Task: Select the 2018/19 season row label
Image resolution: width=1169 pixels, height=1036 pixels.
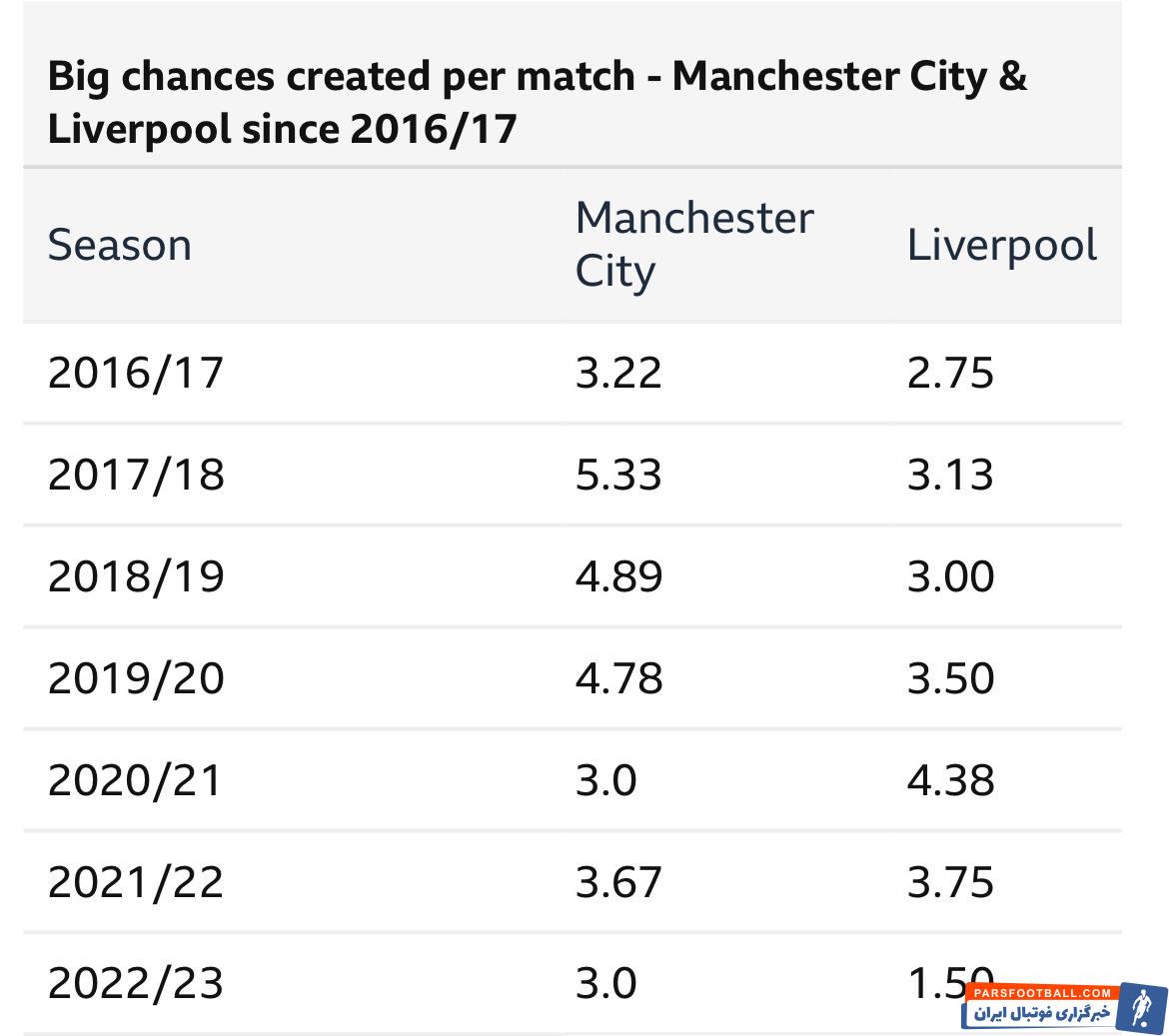Action: click(x=135, y=576)
